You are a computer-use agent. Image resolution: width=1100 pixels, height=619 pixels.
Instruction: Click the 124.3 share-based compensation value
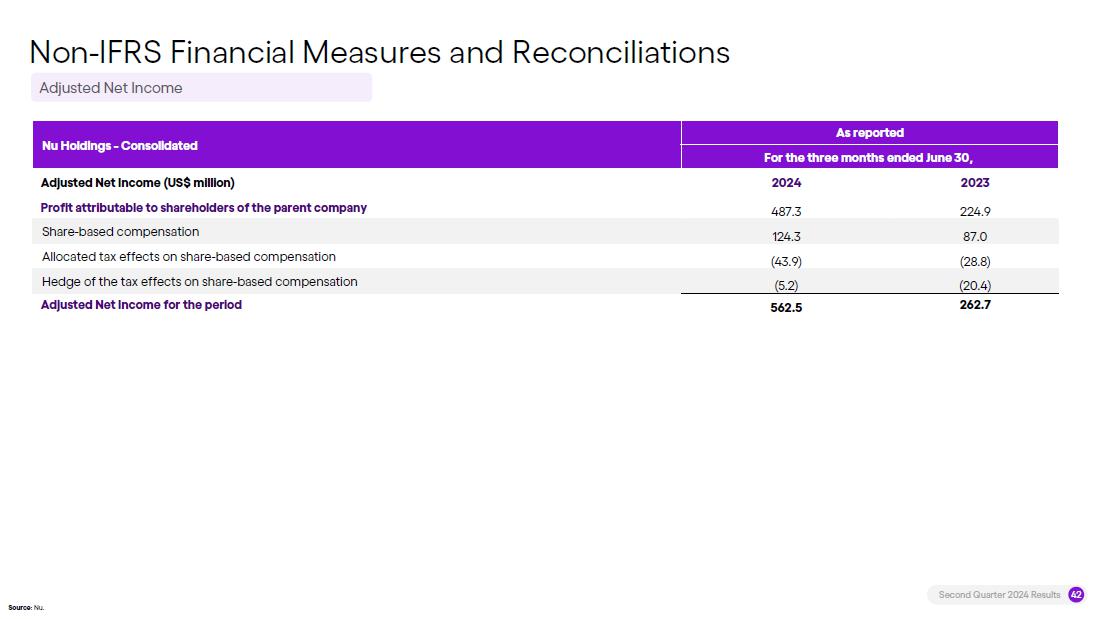tap(786, 237)
